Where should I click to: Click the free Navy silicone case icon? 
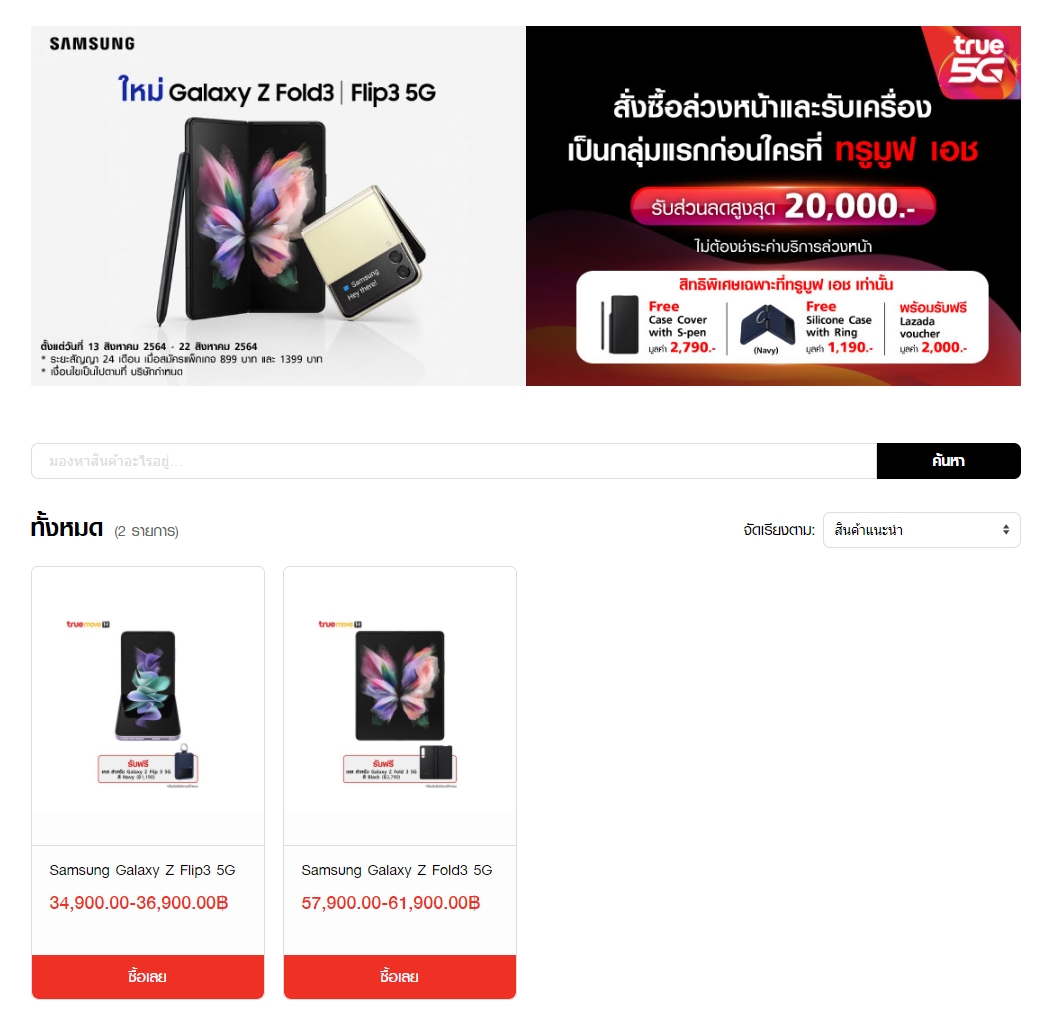coord(767,325)
